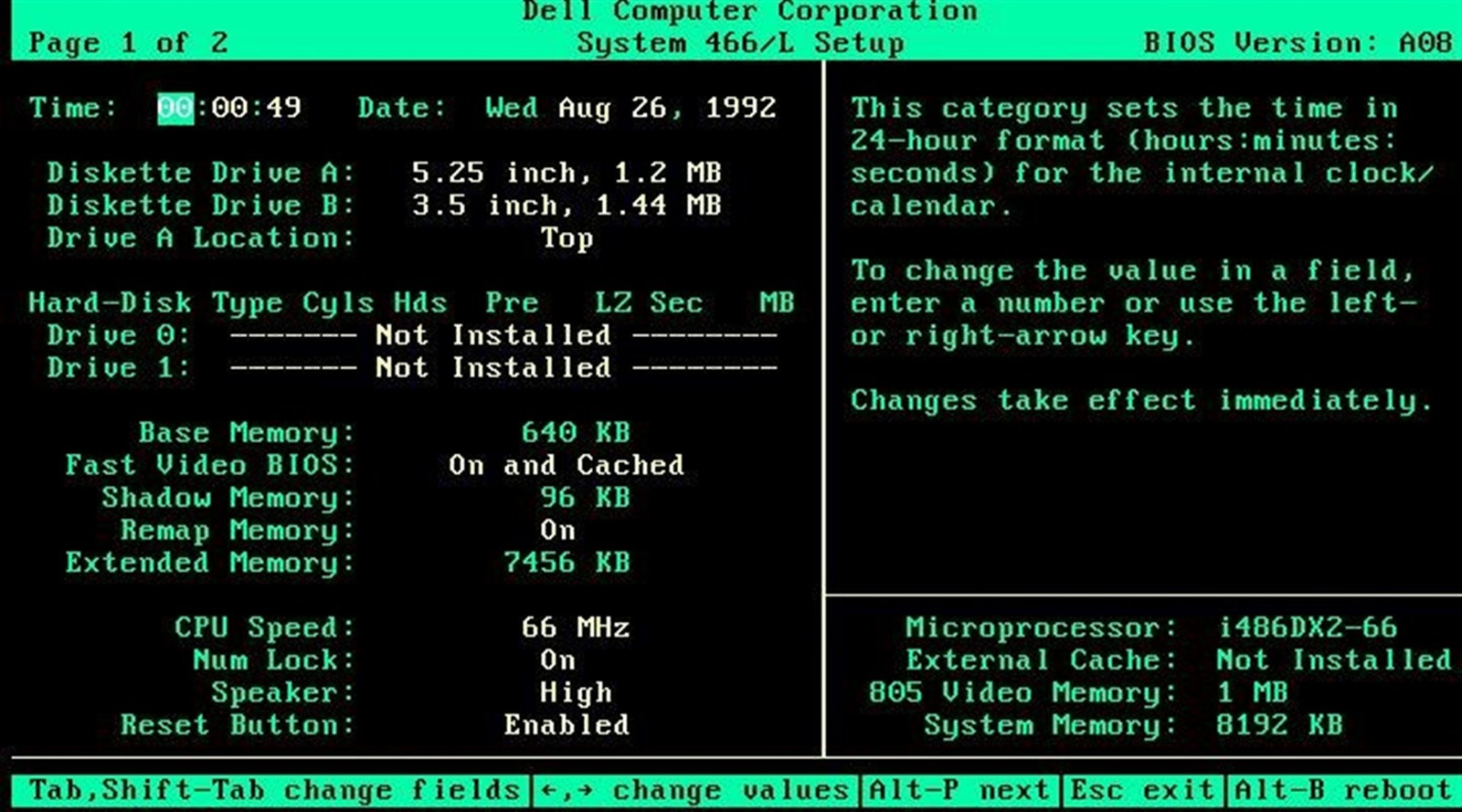Select the highlighted hours field in Time
The image size is (1462, 812).
[x=175, y=108]
